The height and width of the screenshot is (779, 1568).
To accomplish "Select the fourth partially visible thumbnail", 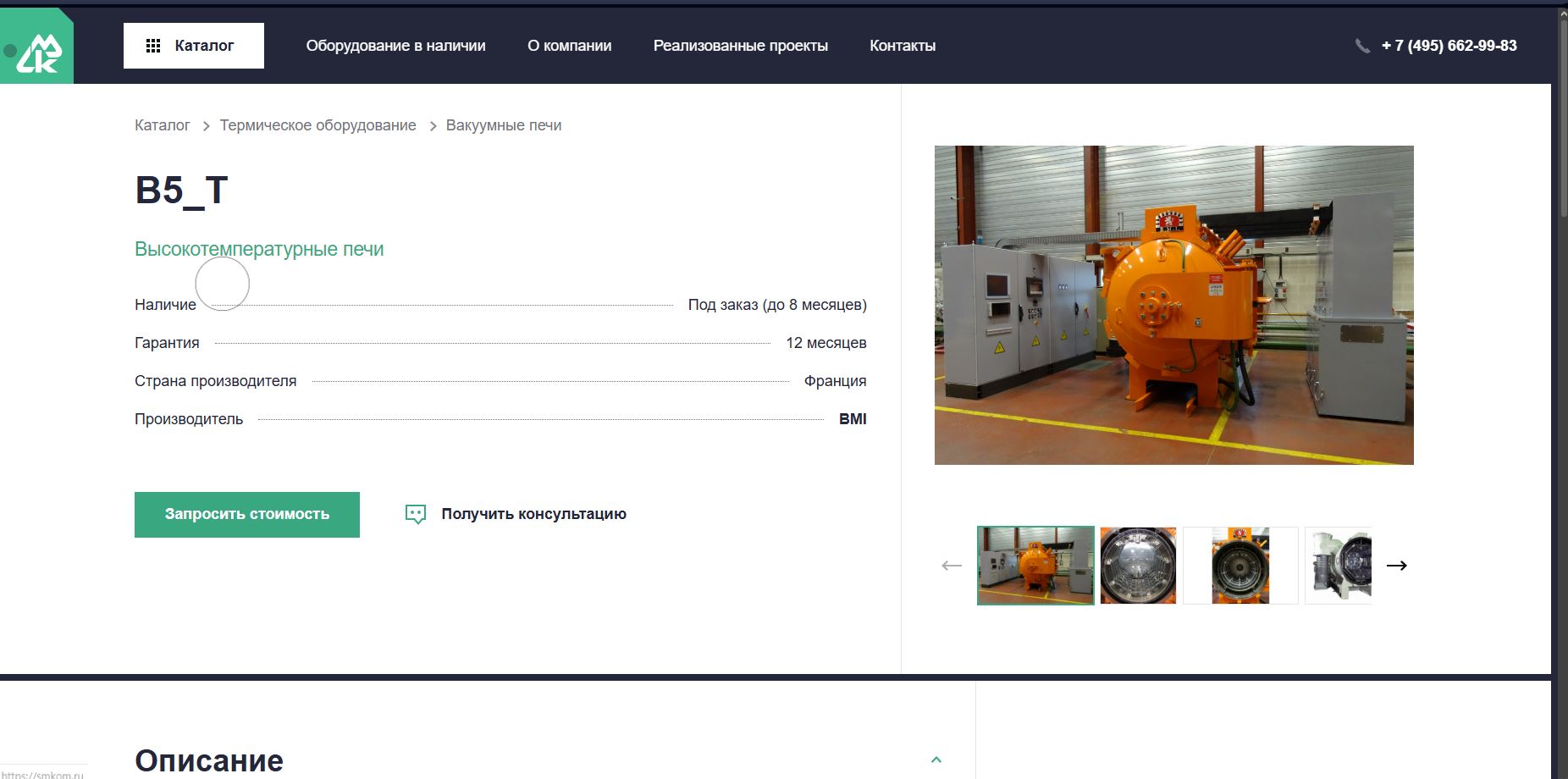I will coord(1338,566).
